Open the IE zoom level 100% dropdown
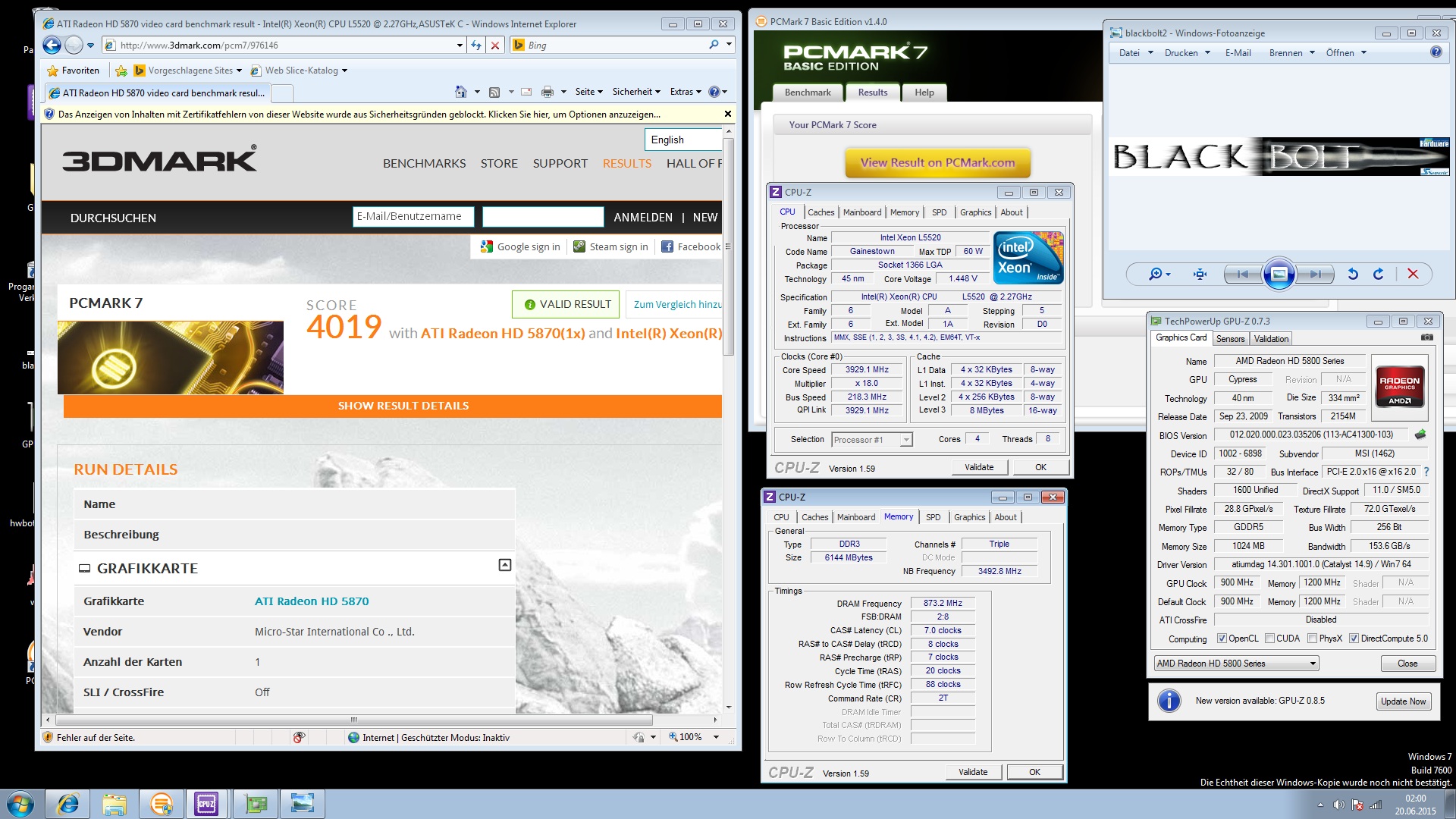 (716, 737)
